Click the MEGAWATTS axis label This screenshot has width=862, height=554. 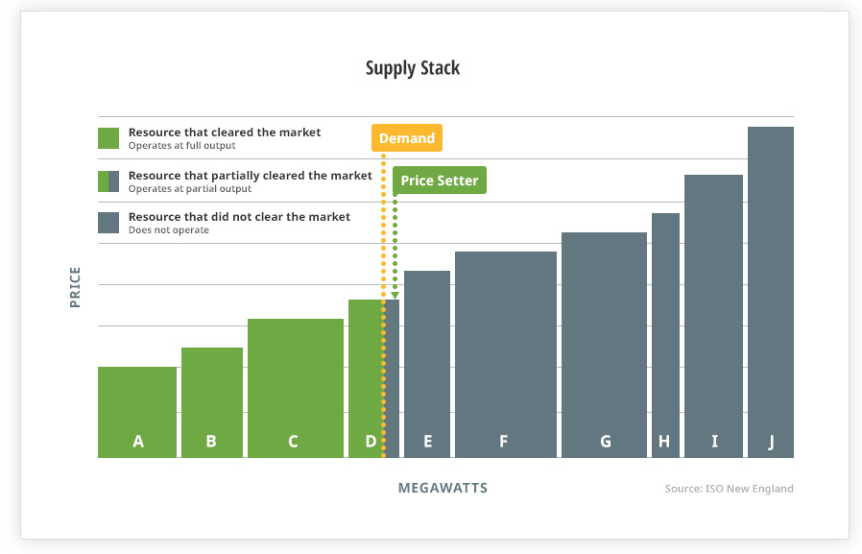(443, 488)
